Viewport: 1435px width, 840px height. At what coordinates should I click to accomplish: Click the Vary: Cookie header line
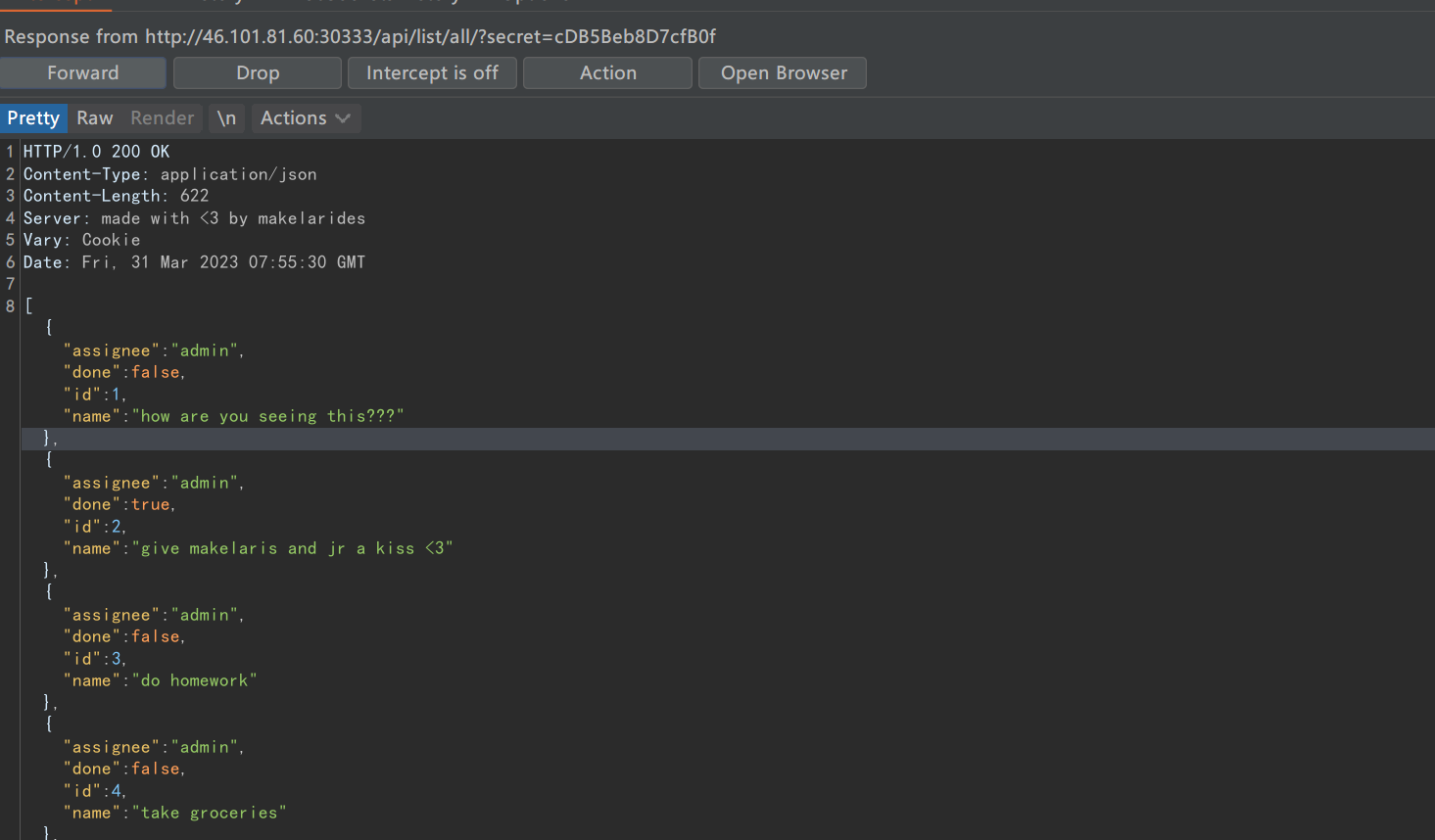82,240
